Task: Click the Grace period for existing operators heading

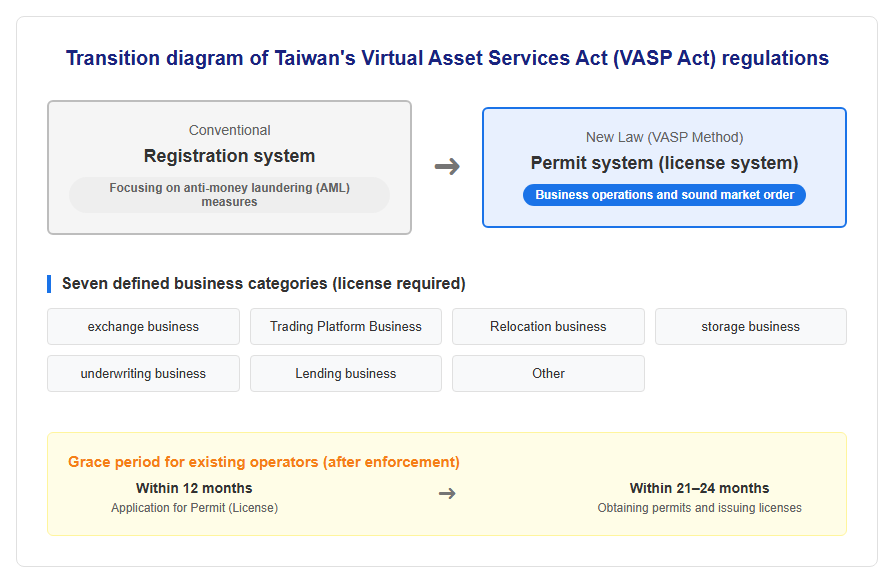Action: [263, 462]
